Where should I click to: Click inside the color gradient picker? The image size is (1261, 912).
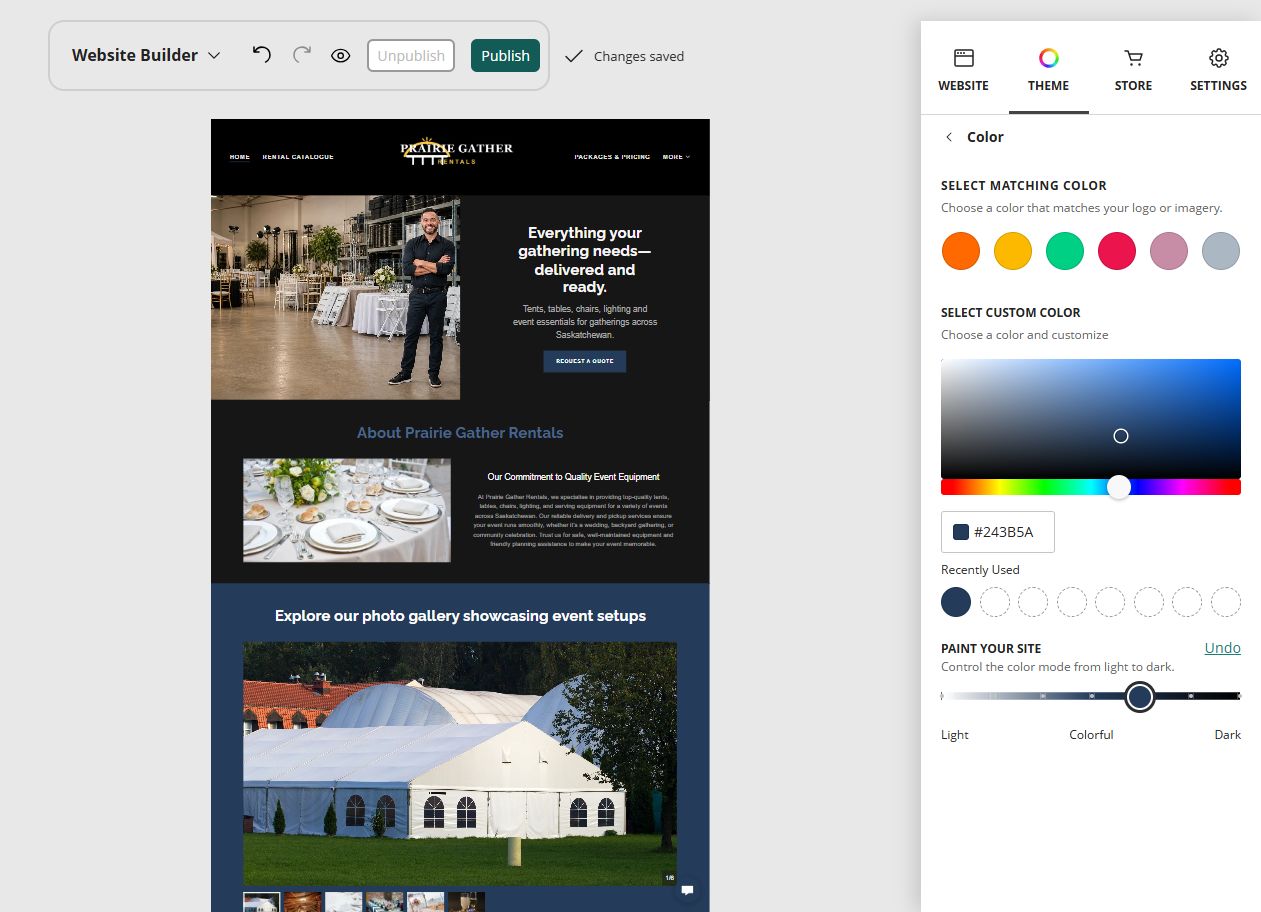[x=1091, y=419]
